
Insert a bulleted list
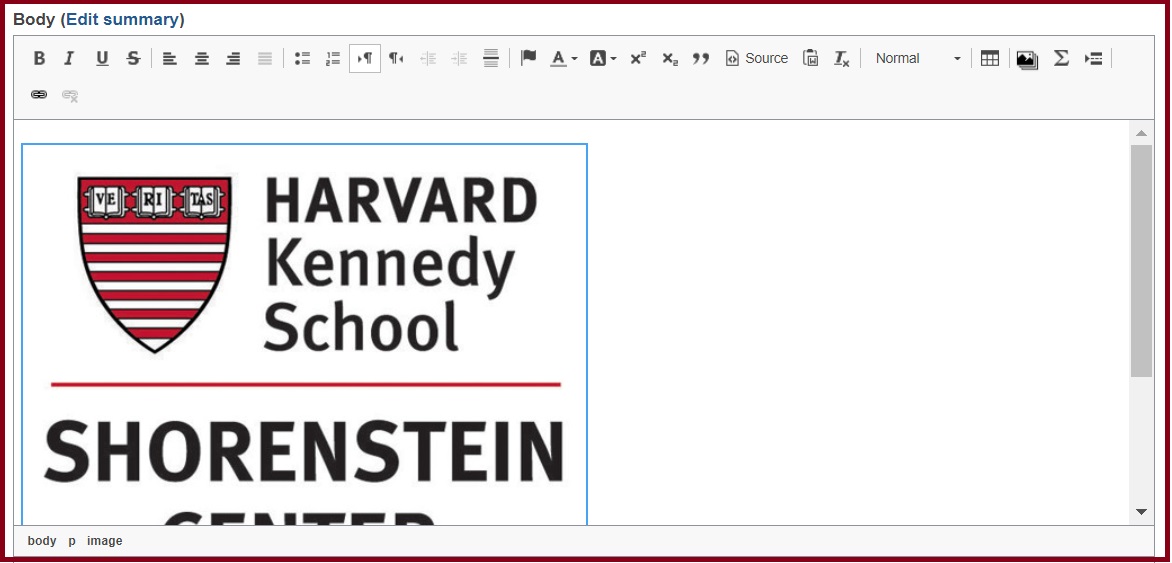tap(302, 58)
